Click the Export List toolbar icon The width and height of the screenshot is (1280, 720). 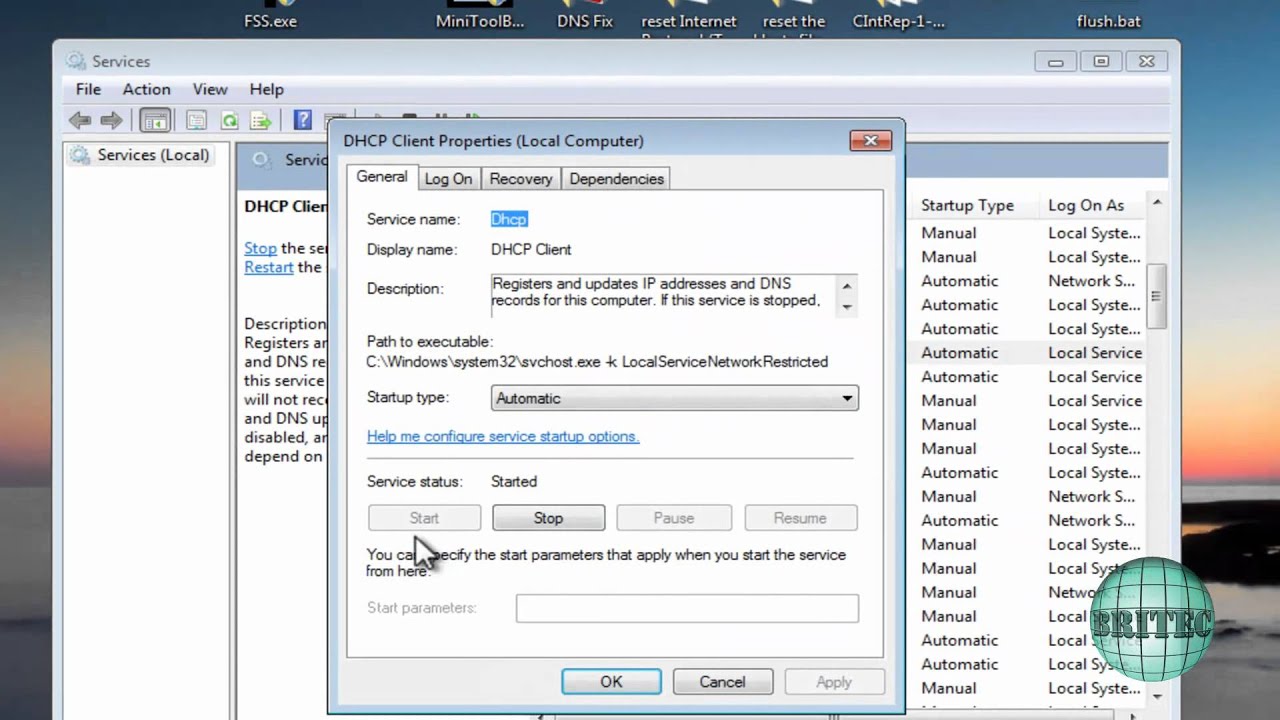coord(261,121)
